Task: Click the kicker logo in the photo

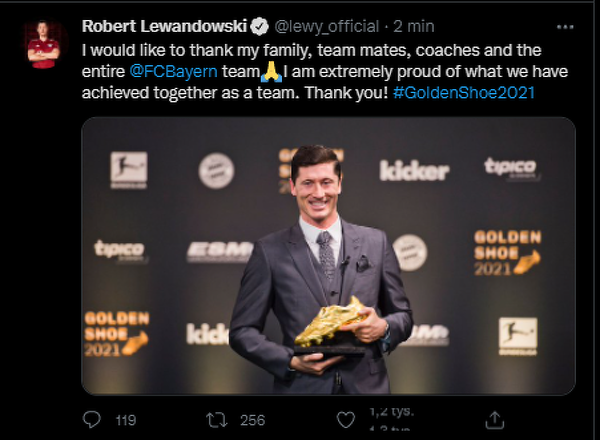Action: (x=413, y=171)
